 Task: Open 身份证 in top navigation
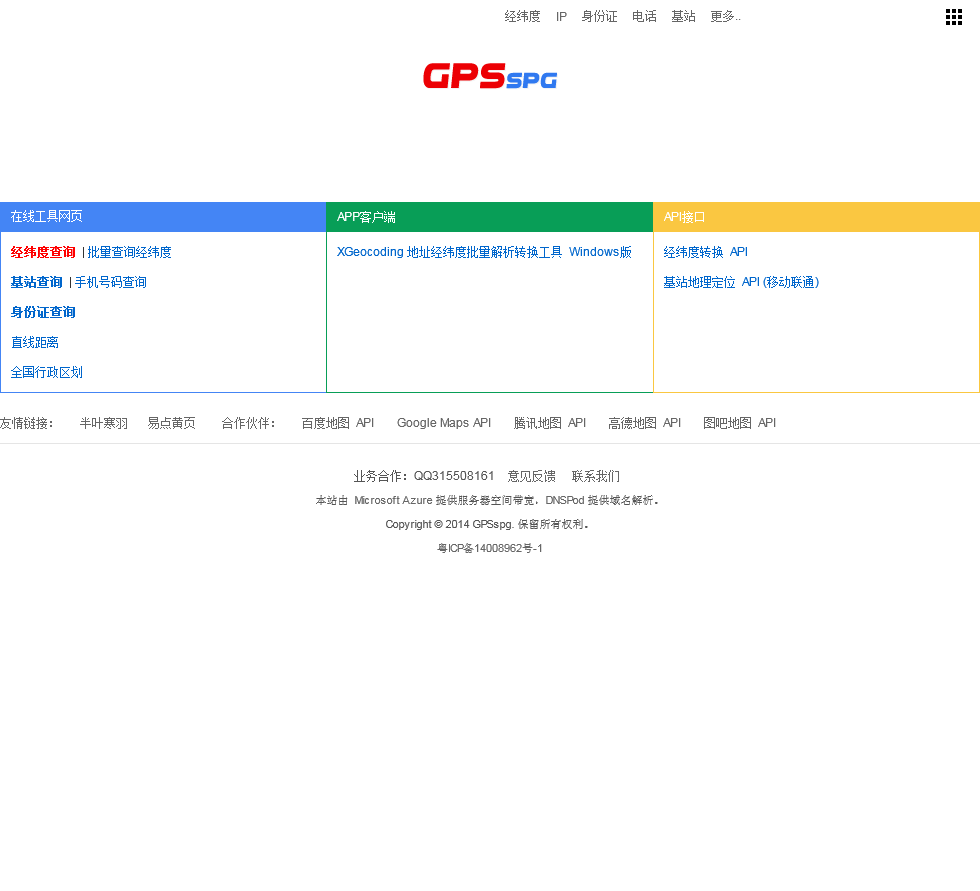click(599, 16)
